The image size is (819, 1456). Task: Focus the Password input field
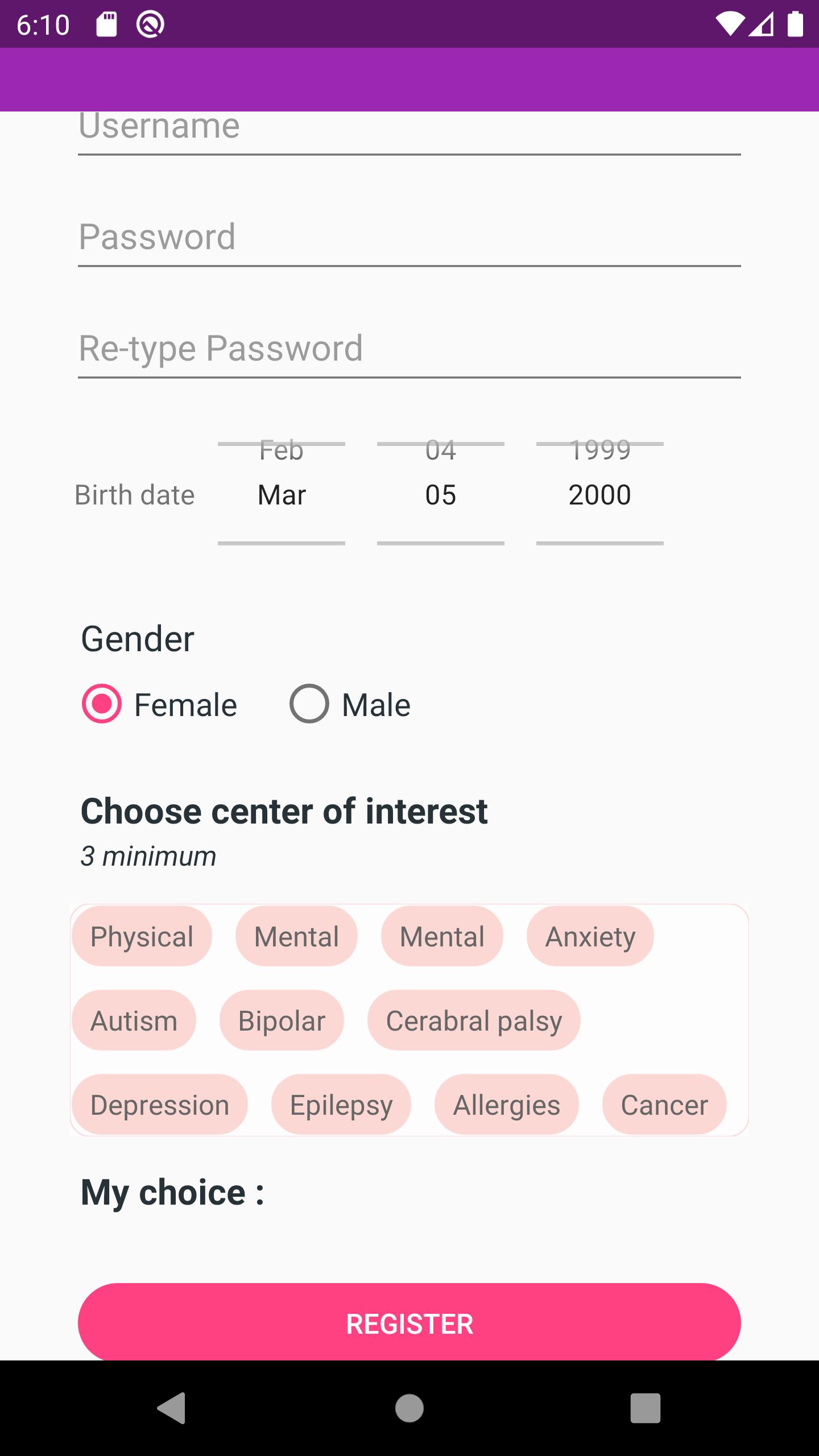tap(409, 238)
